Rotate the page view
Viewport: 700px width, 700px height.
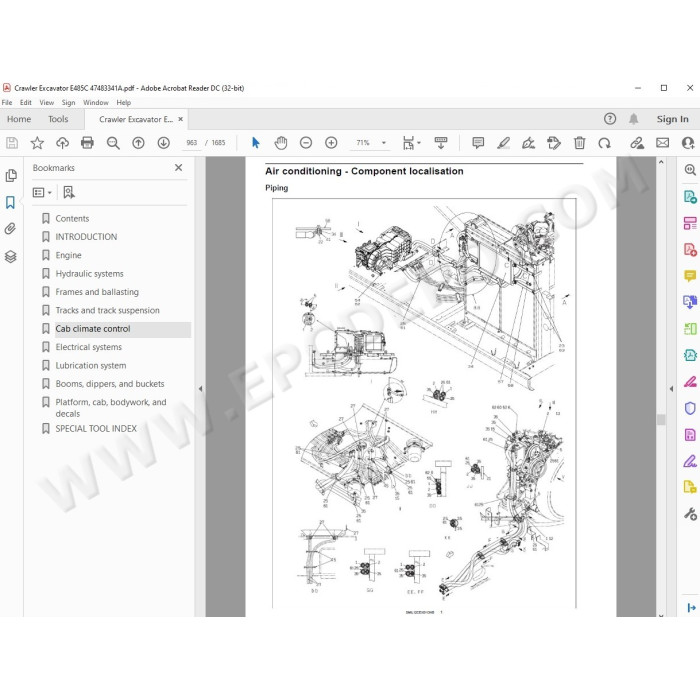604,143
